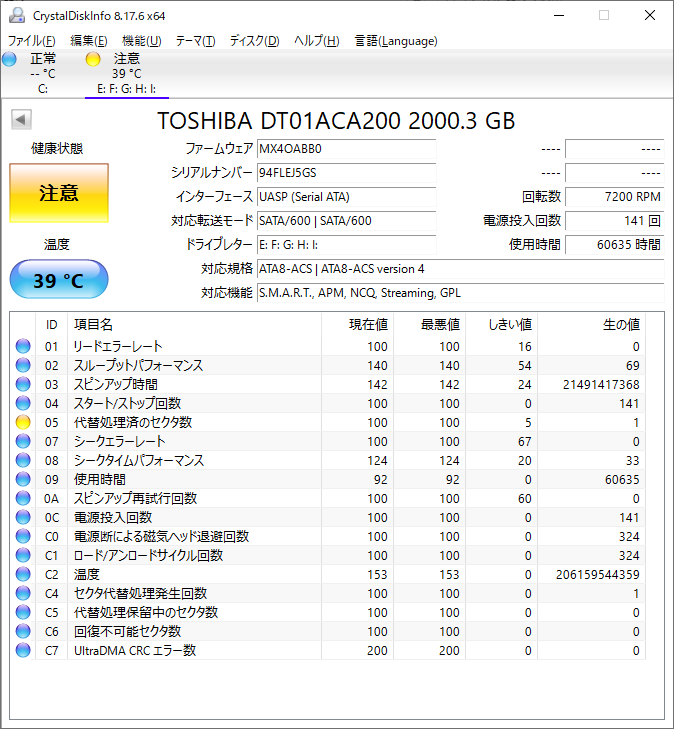
Task: Switch to the 正常 C: disk tab
Action: [43, 73]
